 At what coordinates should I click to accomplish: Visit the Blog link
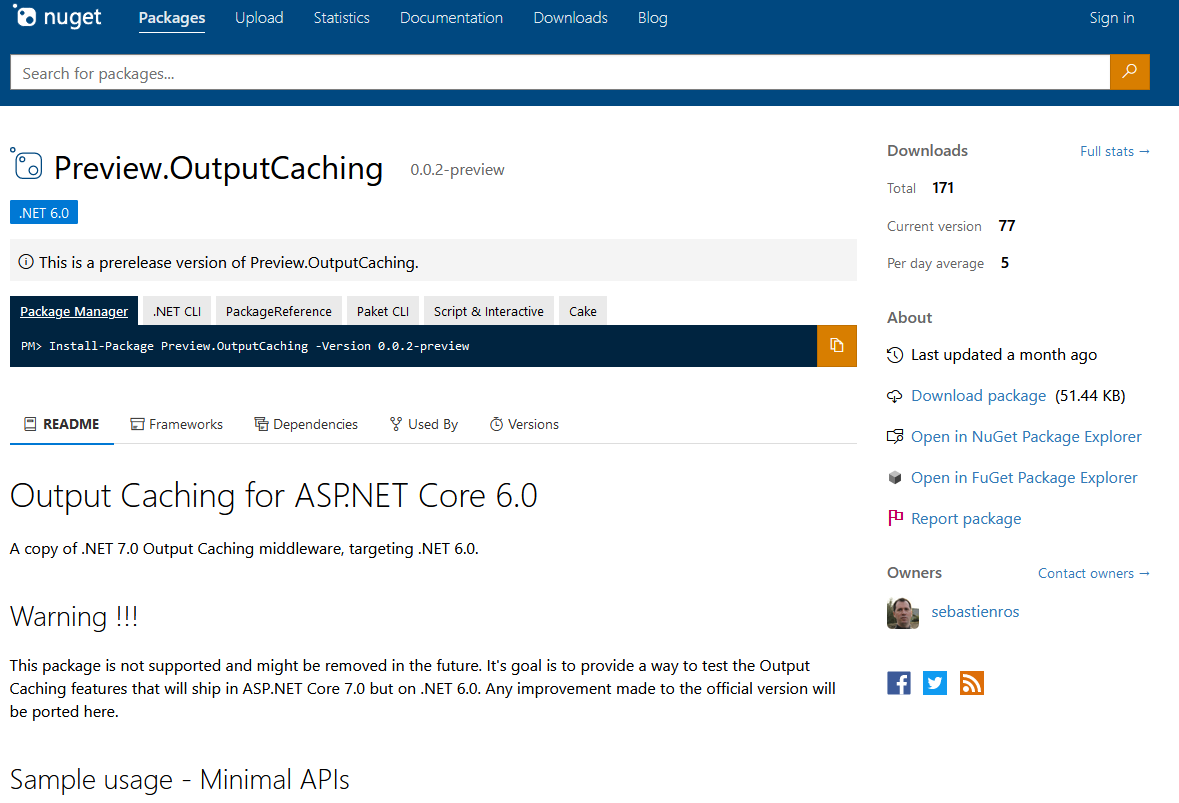pos(653,18)
